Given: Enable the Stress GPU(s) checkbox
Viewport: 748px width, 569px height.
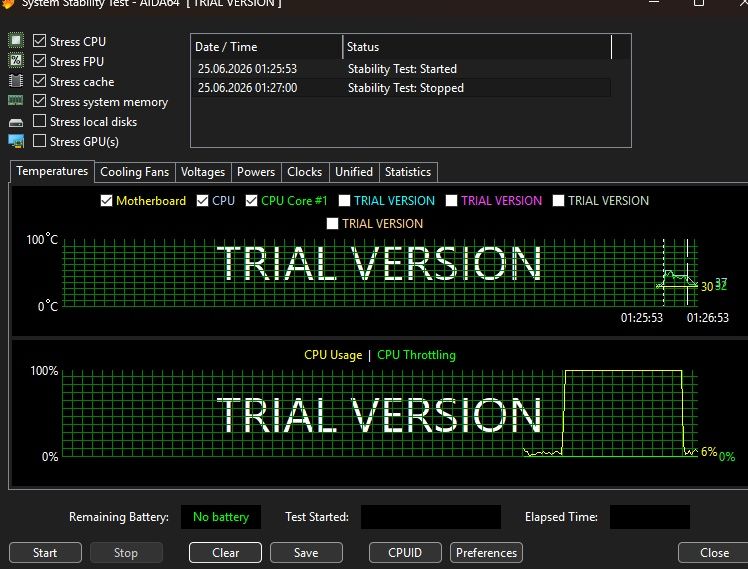Looking at the screenshot, I should [x=40, y=141].
